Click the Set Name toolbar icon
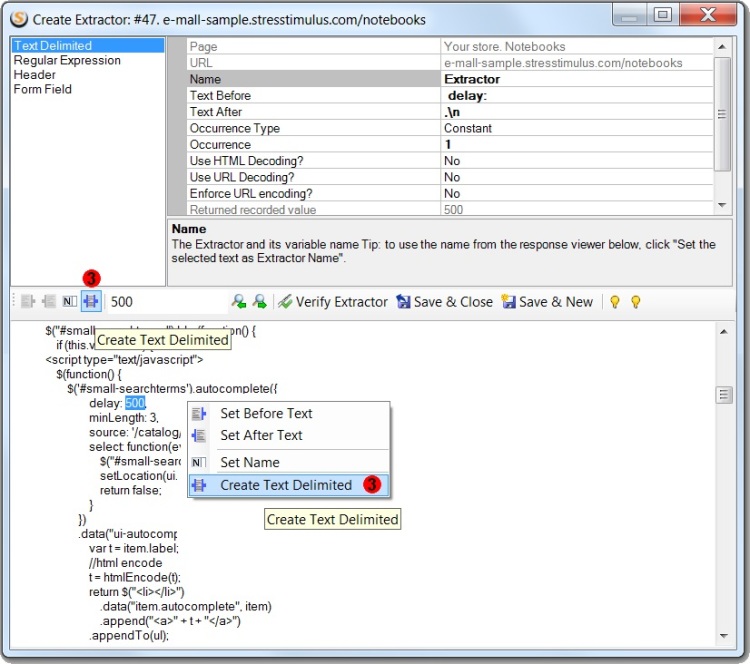This screenshot has height=664, width=750. tap(70, 301)
